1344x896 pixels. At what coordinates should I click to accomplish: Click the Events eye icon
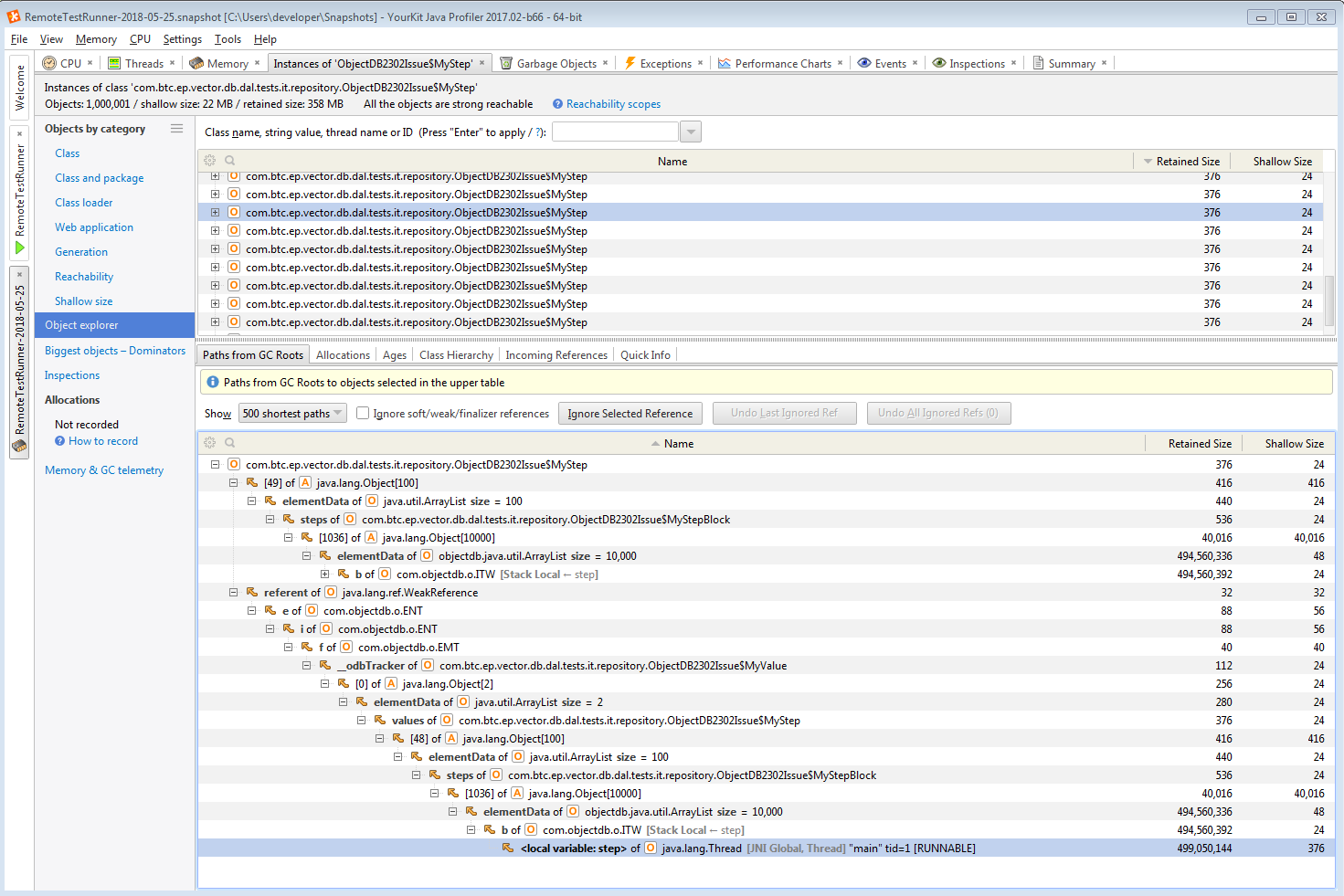point(864,63)
